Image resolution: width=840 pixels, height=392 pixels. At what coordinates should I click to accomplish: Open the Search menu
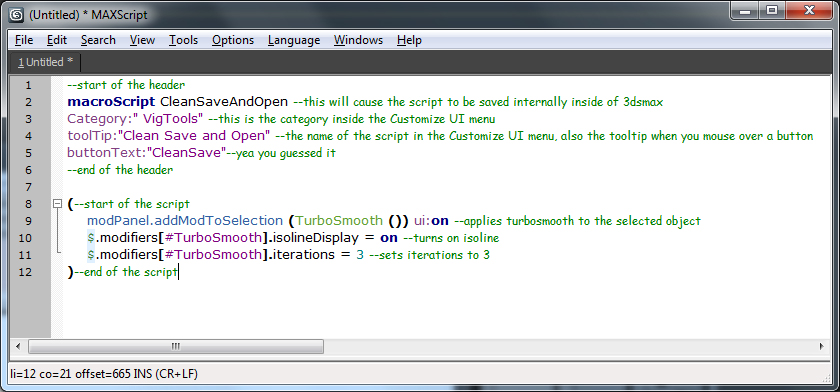[98, 40]
